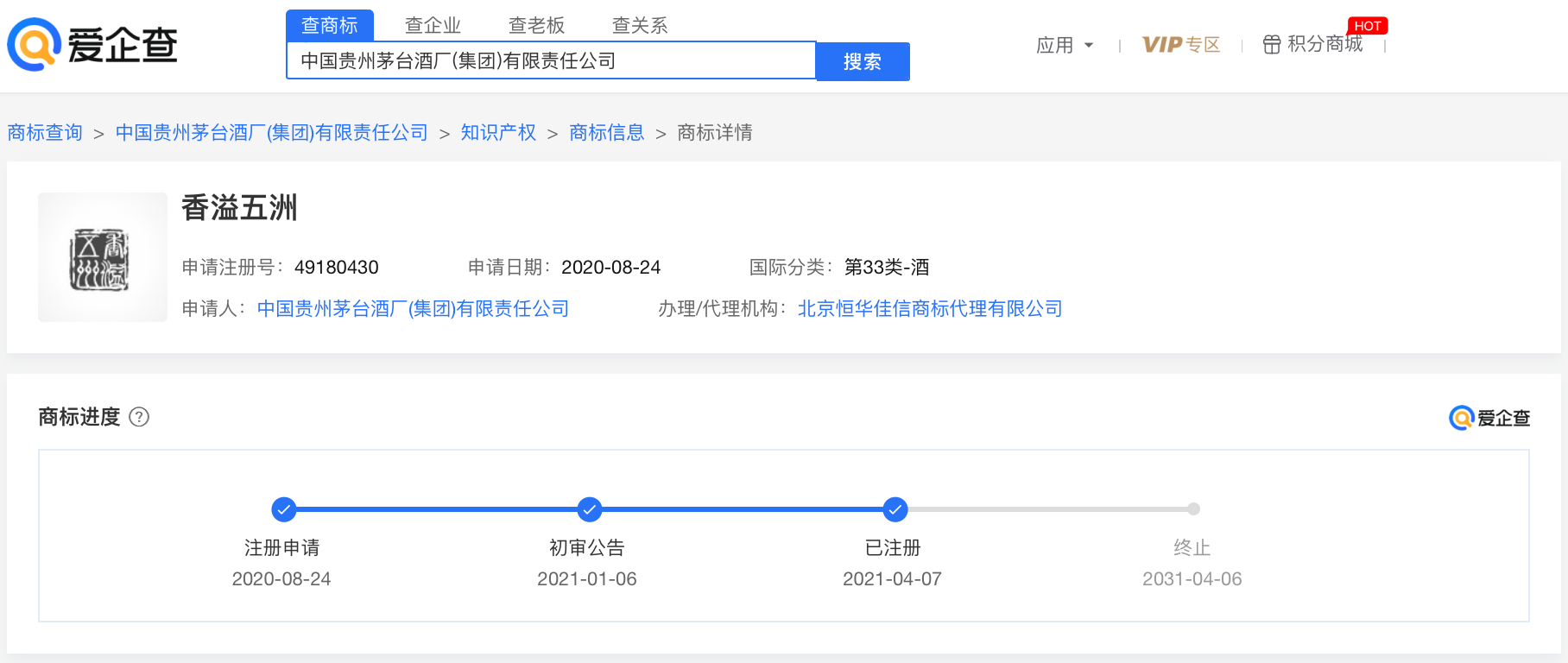Open 中国贵州茅台酒厂 breadcrumb link

click(271, 132)
